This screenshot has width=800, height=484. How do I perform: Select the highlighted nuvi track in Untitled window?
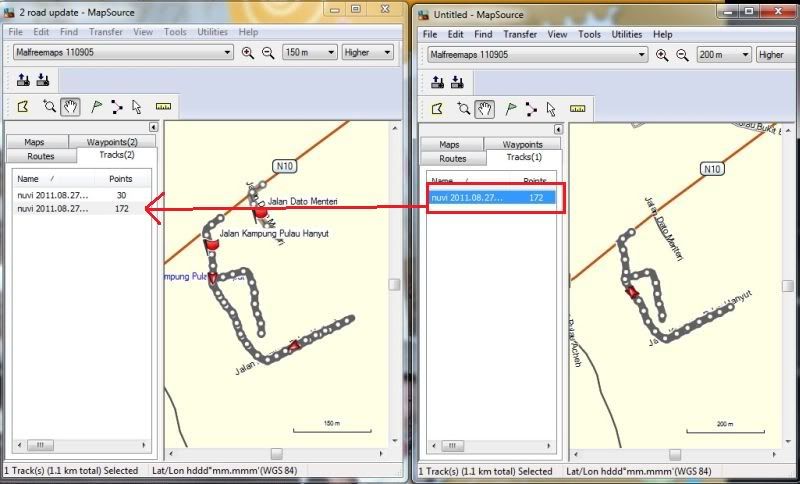coord(492,198)
